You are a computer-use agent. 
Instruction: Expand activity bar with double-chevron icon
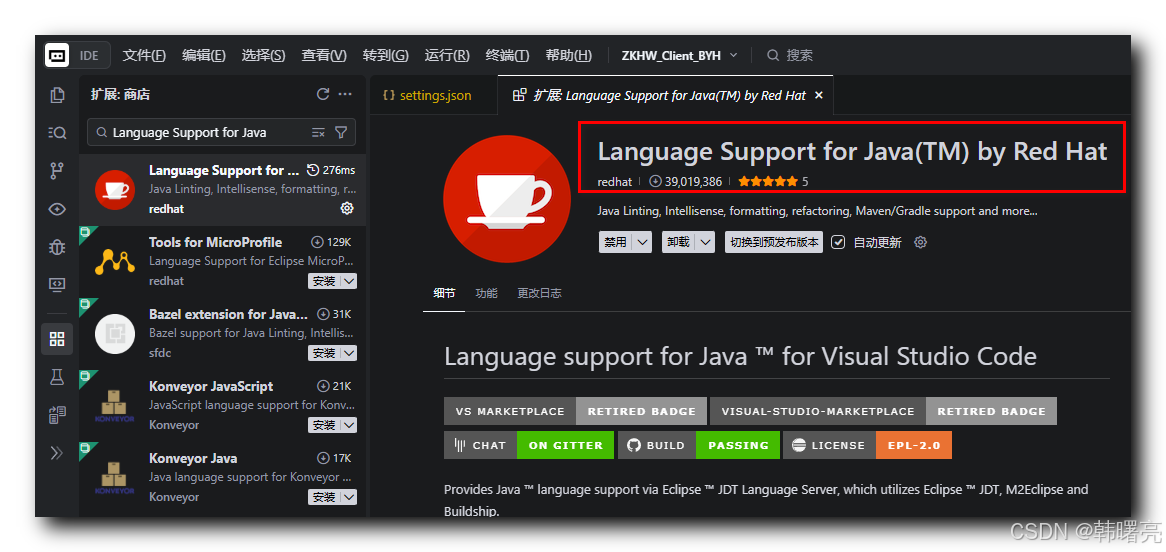click(x=57, y=452)
